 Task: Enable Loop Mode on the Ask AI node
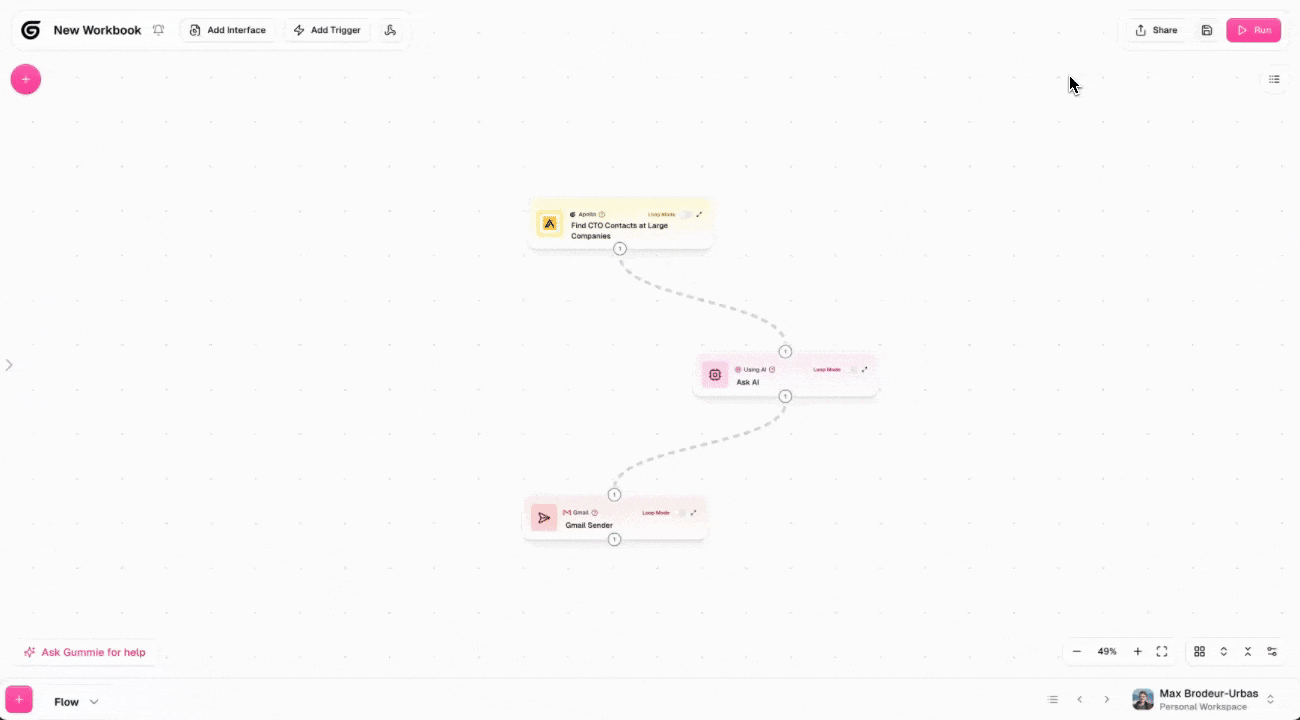[852, 369]
